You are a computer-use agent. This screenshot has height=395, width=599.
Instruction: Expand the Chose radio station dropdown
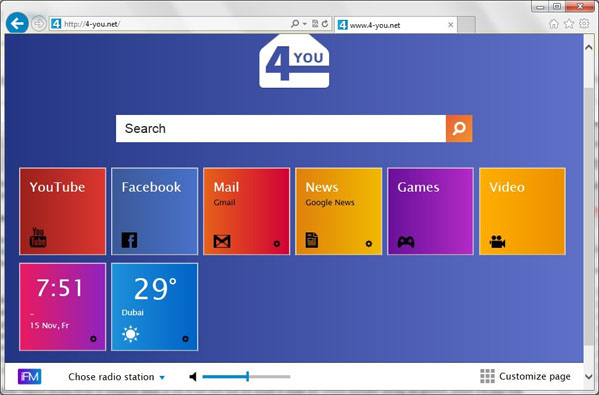(117, 377)
